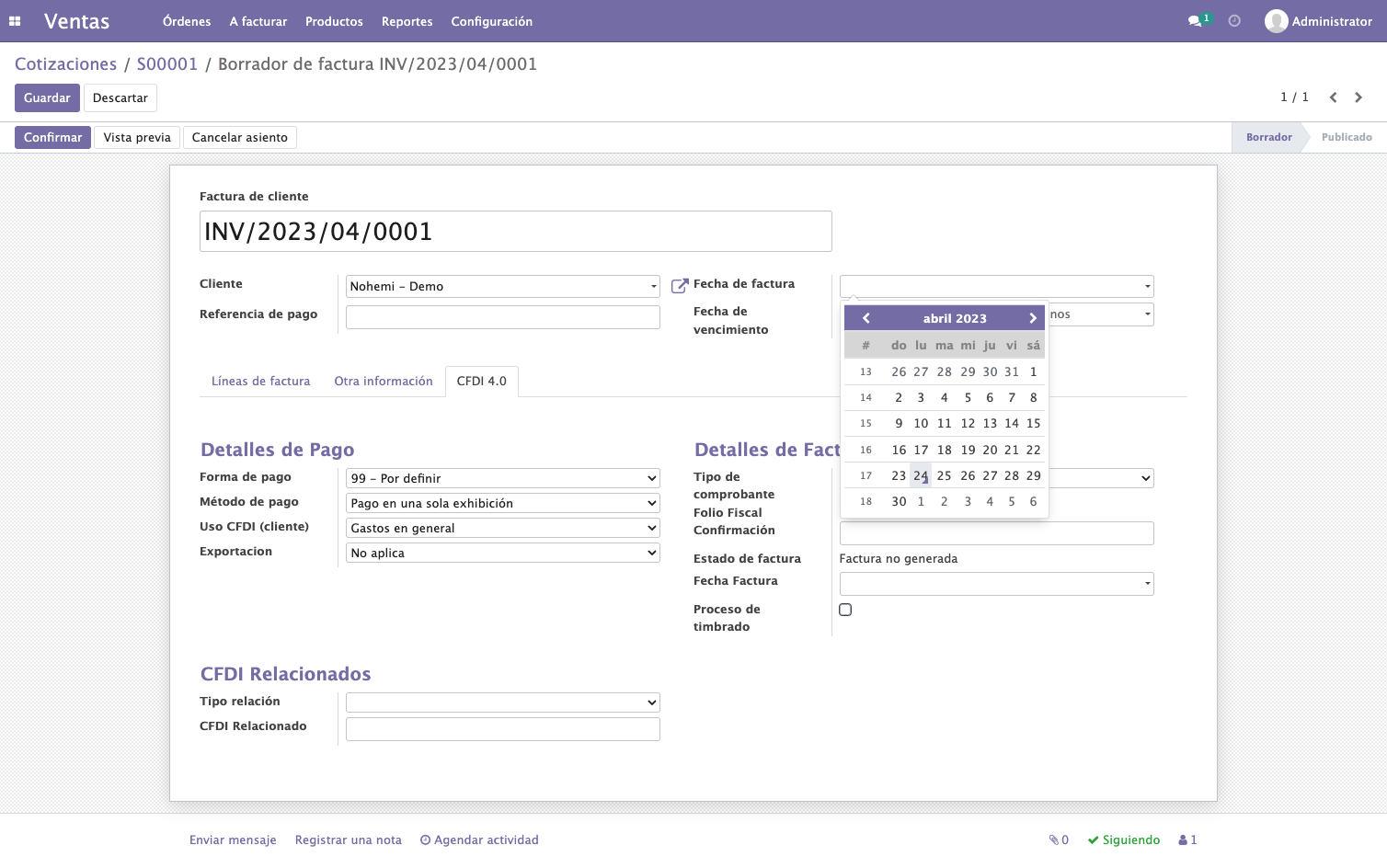Go to Cotizaciones breadcrumb
The height and width of the screenshot is (868, 1387).
pos(66,64)
